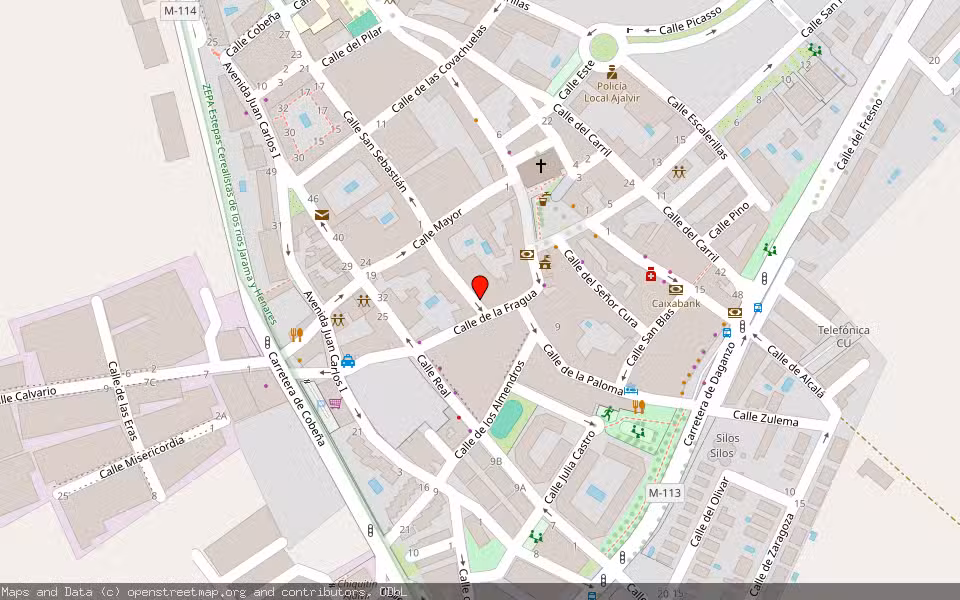Open the openstreetmap.org attribution link
Viewport: 960px width, 600px height.
pyautogui.click(x=186, y=592)
